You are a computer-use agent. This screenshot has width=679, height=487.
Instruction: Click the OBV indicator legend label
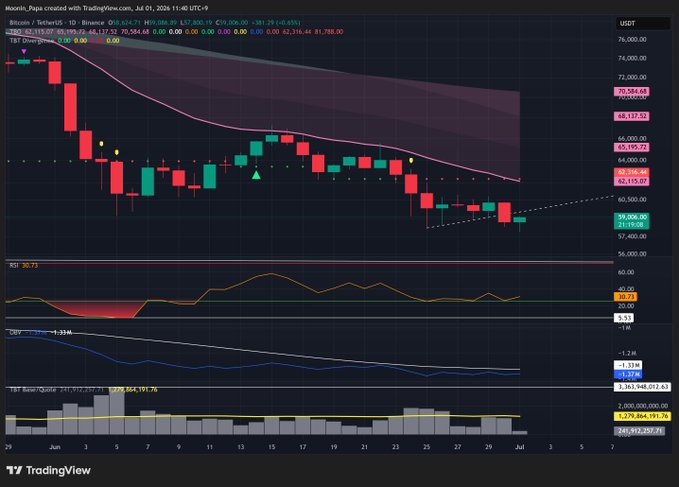point(15,332)
